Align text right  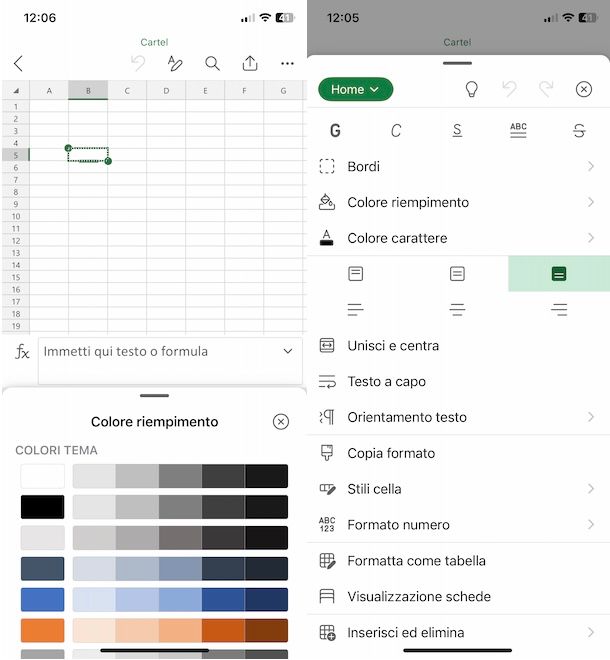pyautogui.click(x=559, y=309)
